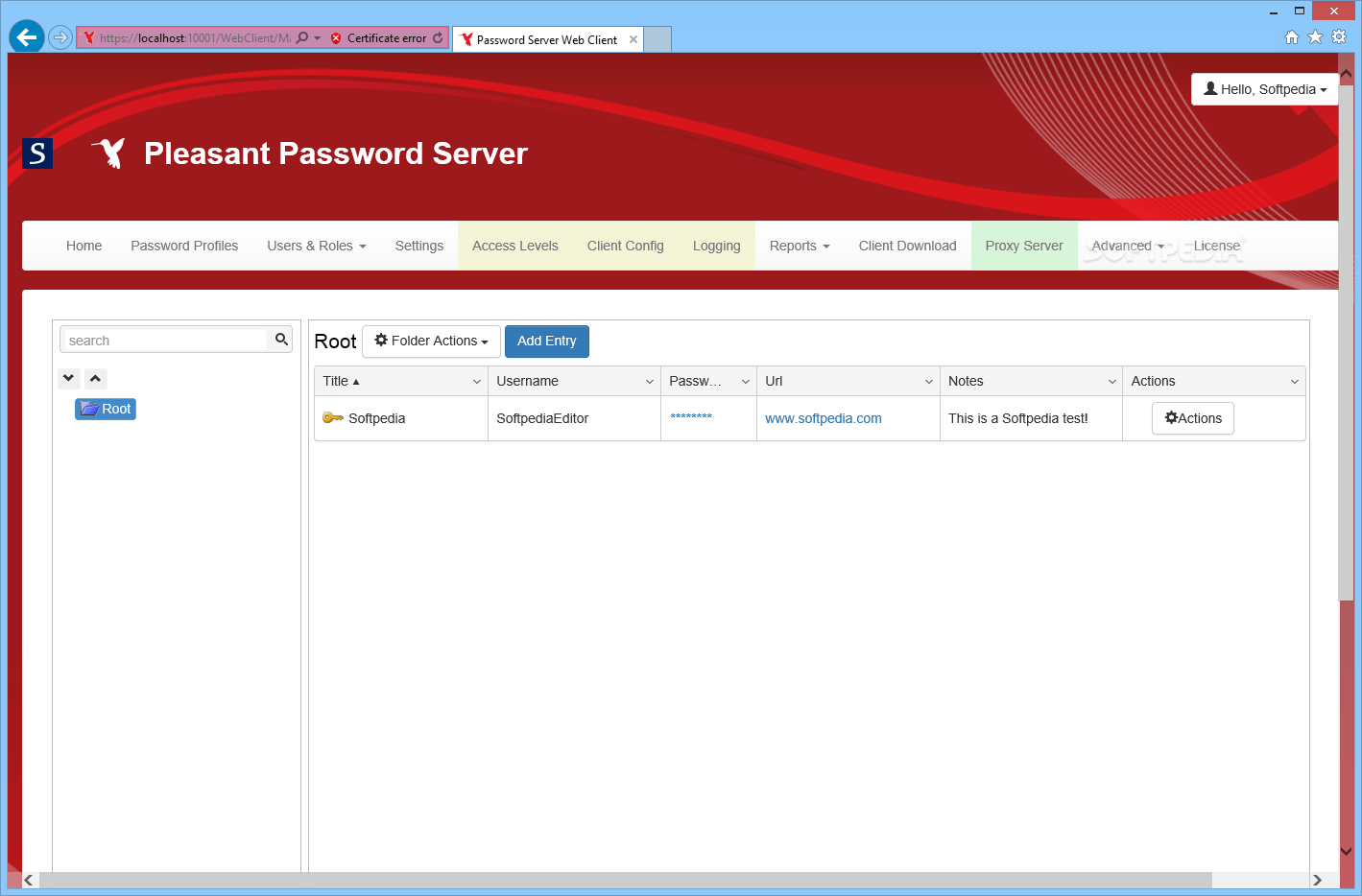Click the Add Entry button
Screen dimensions: 1362x896
pyautogui.click(x=547, y=341)
